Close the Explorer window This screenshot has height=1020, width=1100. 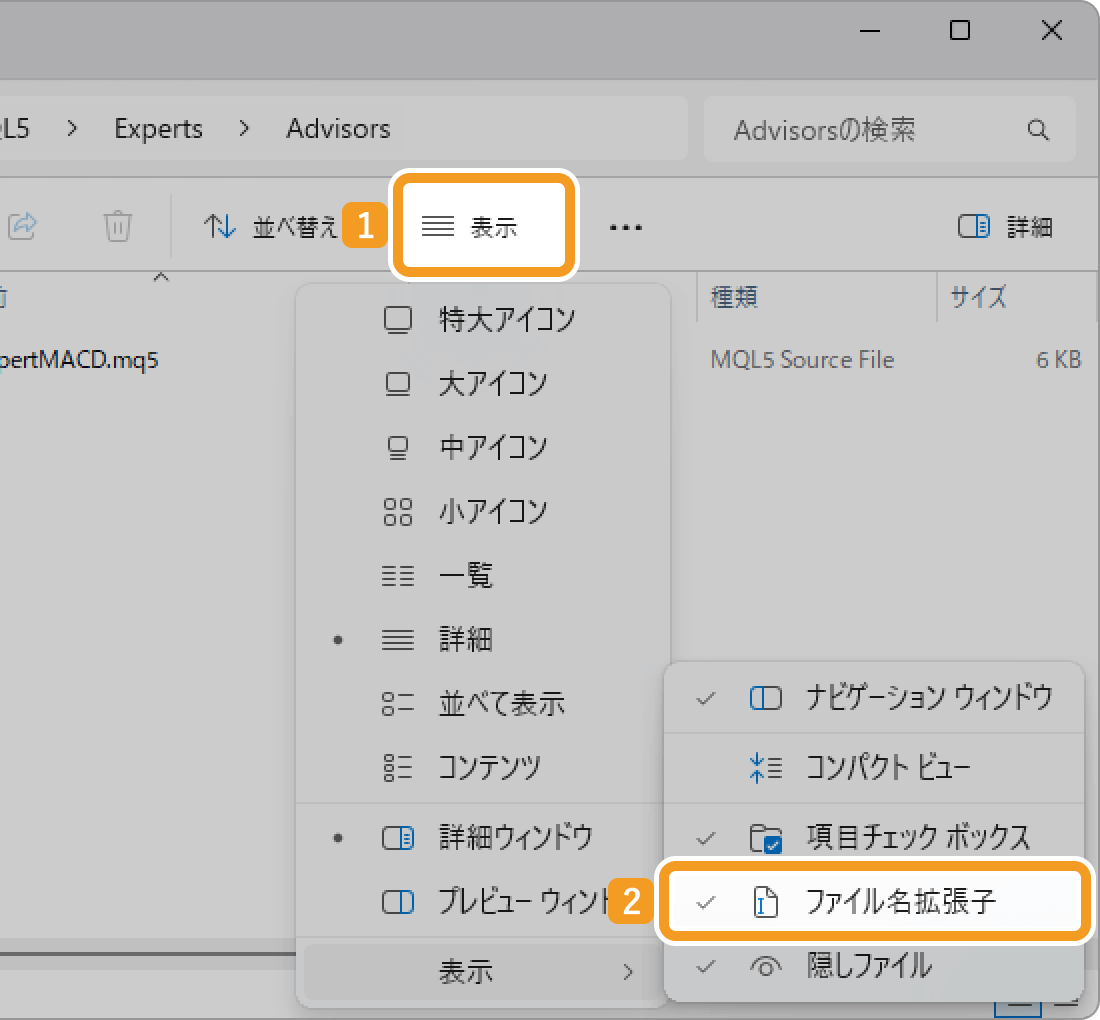pyautogui.click(x=1052, y=30)
